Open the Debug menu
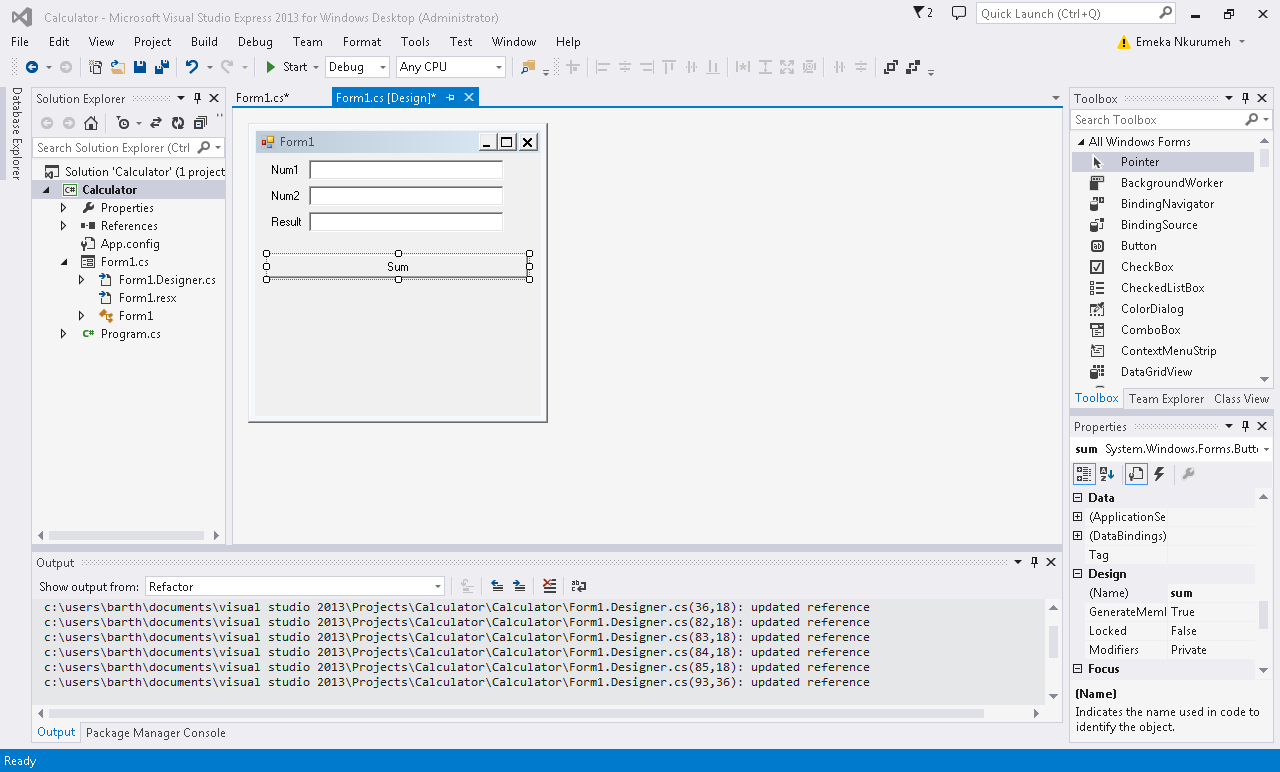Image resolution: width=1280 pixels, height=772 pixels. pyautogui.click(x=255, y=42)
